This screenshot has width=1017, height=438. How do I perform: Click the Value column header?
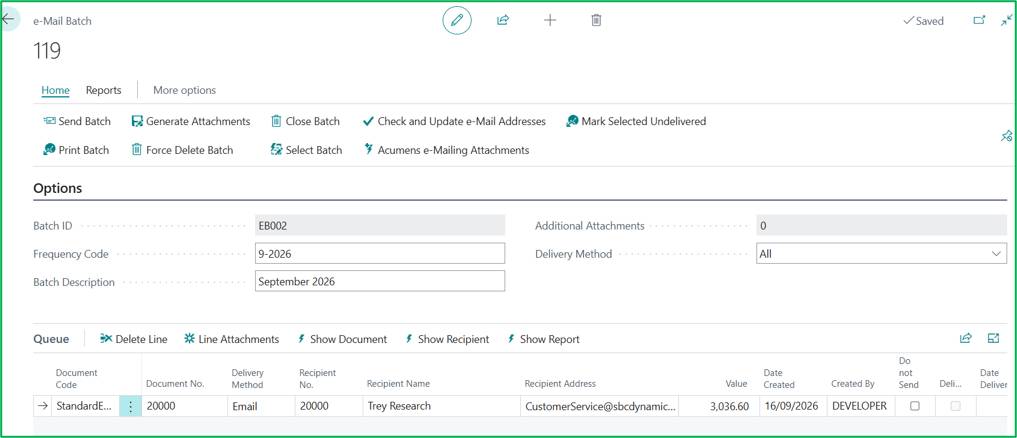tap(736, 383)
